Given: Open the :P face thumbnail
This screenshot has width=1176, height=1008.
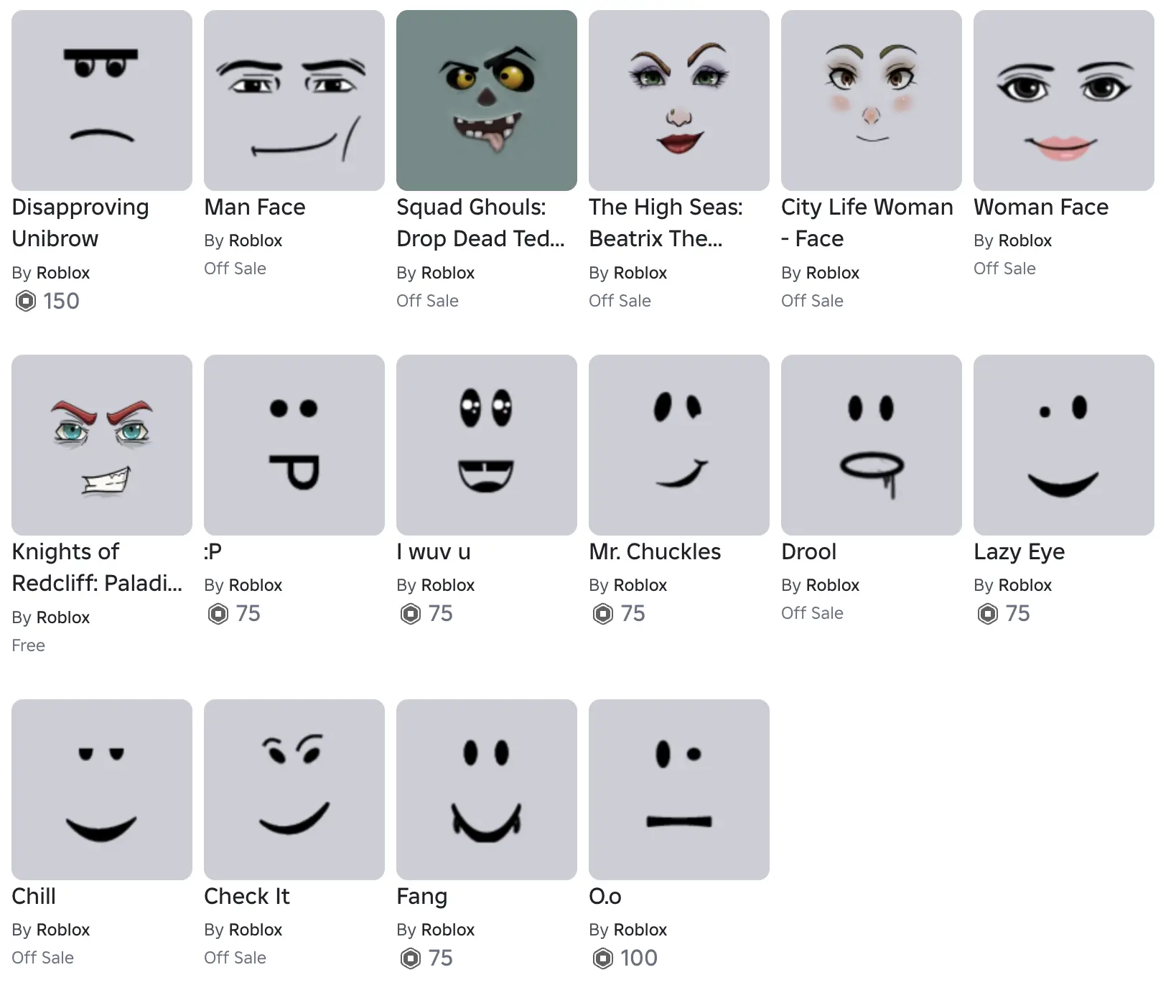Looking at the screenshot, I should (x=294, y=445).
